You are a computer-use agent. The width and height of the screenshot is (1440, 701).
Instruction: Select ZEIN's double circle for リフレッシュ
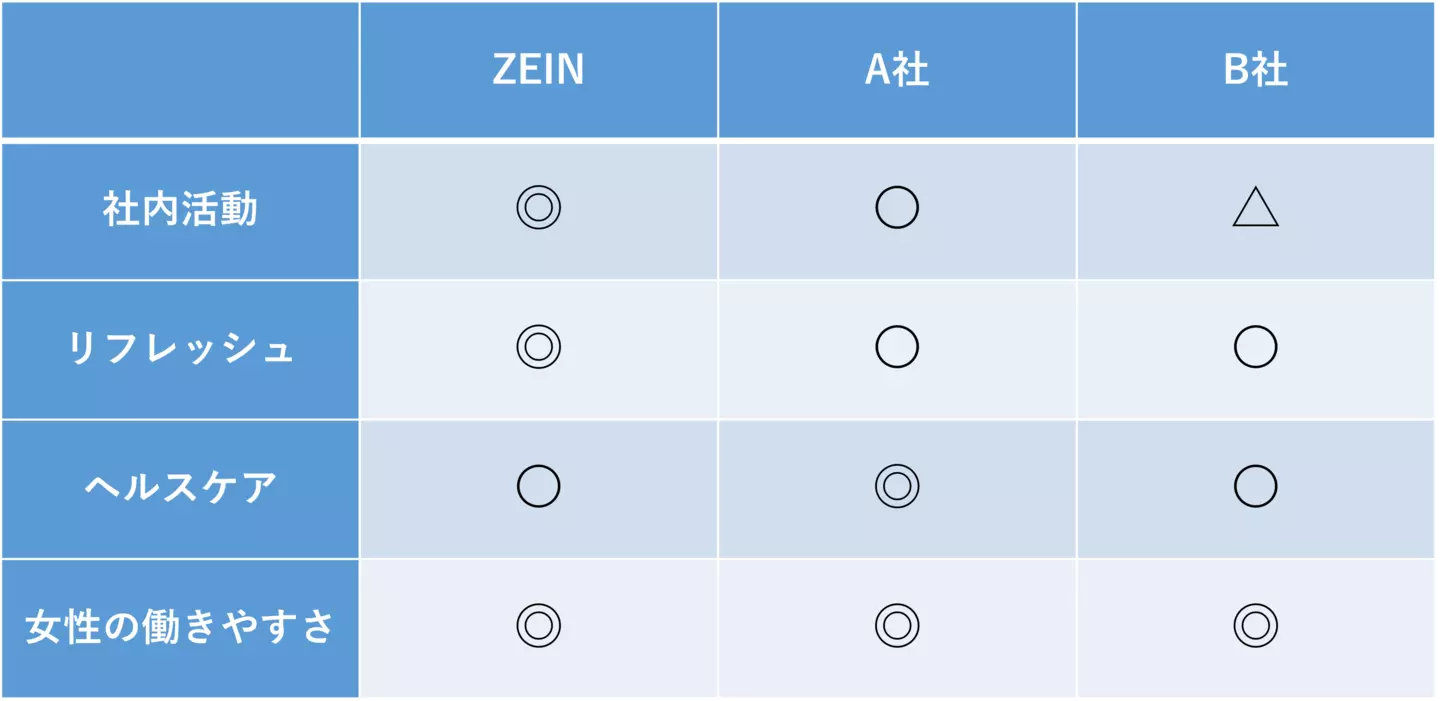[x=538, y=347]
